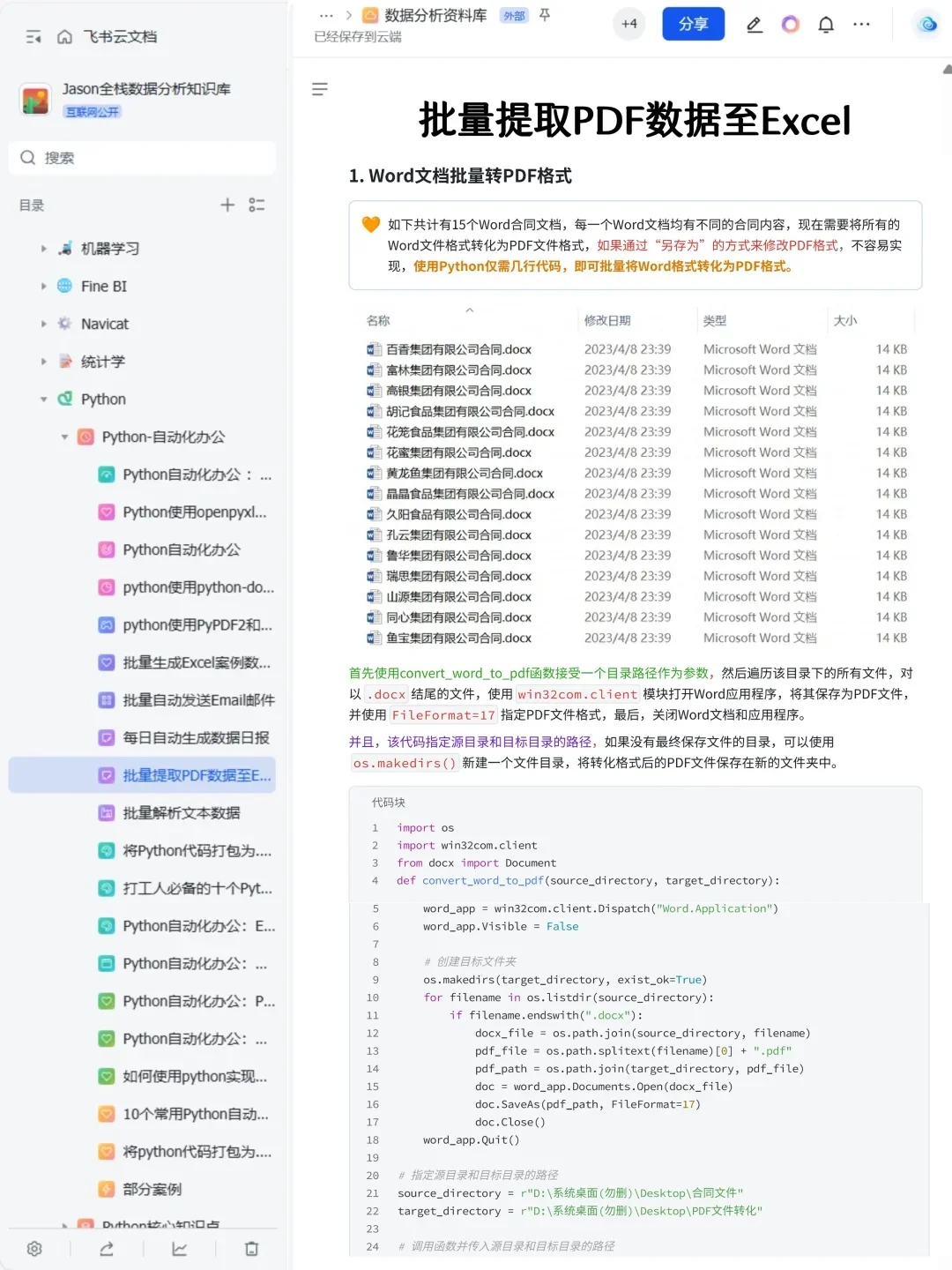Open the notifications bell in the top bar
The width and height of the screenshot is (952, 1270).
(826, 24)
